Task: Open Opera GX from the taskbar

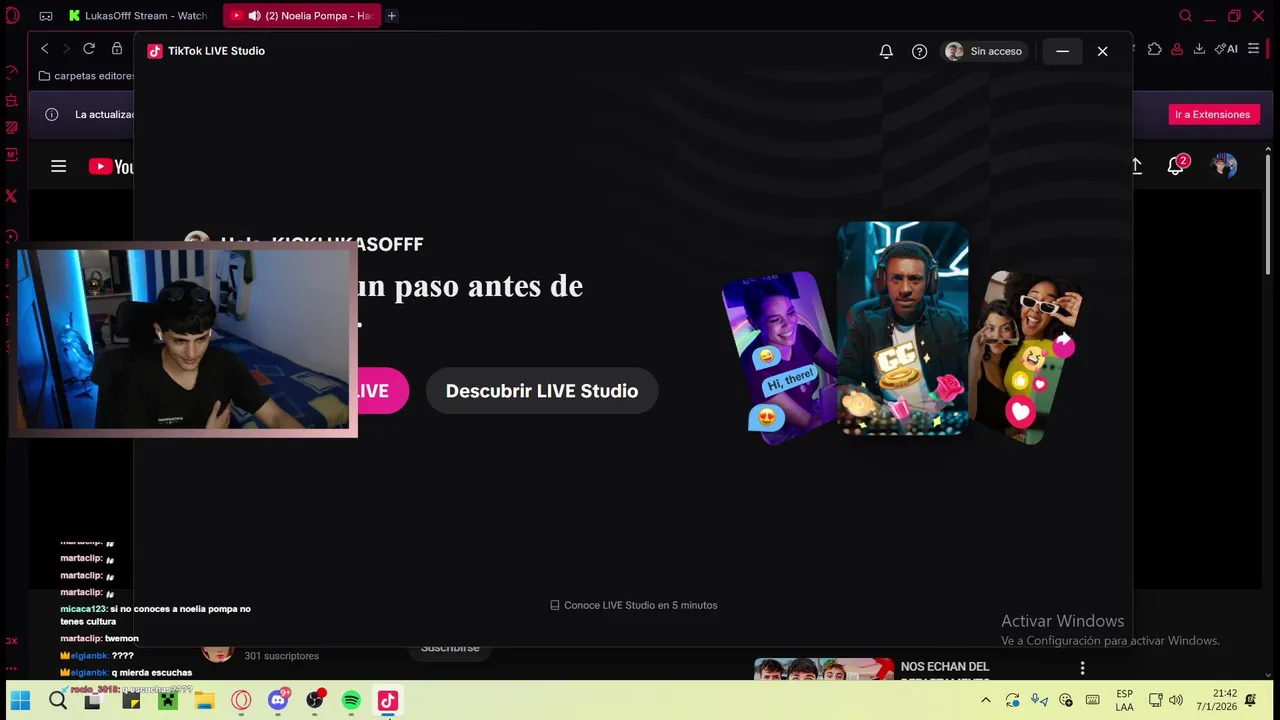Action: tap(241, 701)
